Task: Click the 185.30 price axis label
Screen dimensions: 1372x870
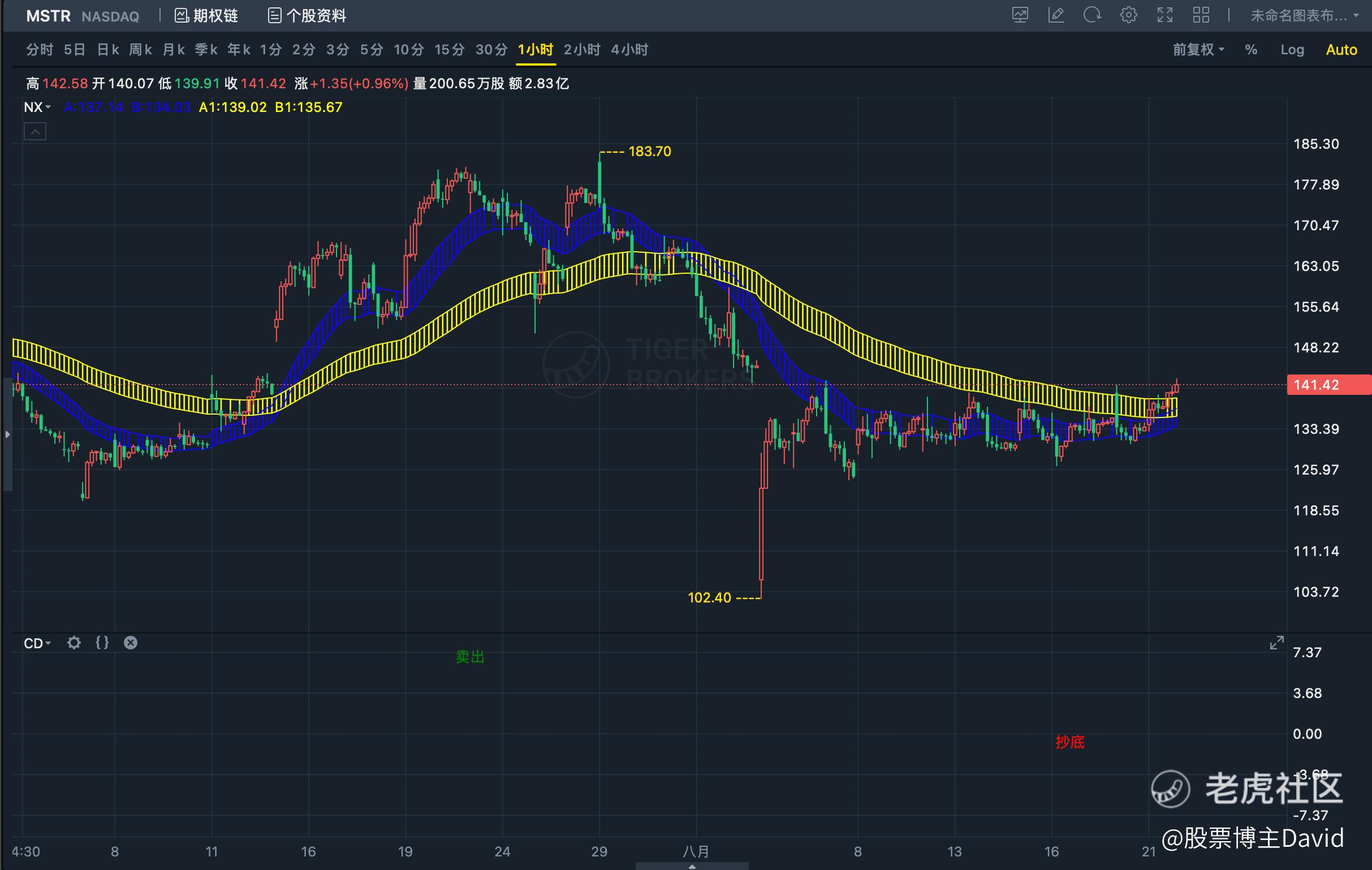Action: pyautogui.click(x=1316, y=144)
